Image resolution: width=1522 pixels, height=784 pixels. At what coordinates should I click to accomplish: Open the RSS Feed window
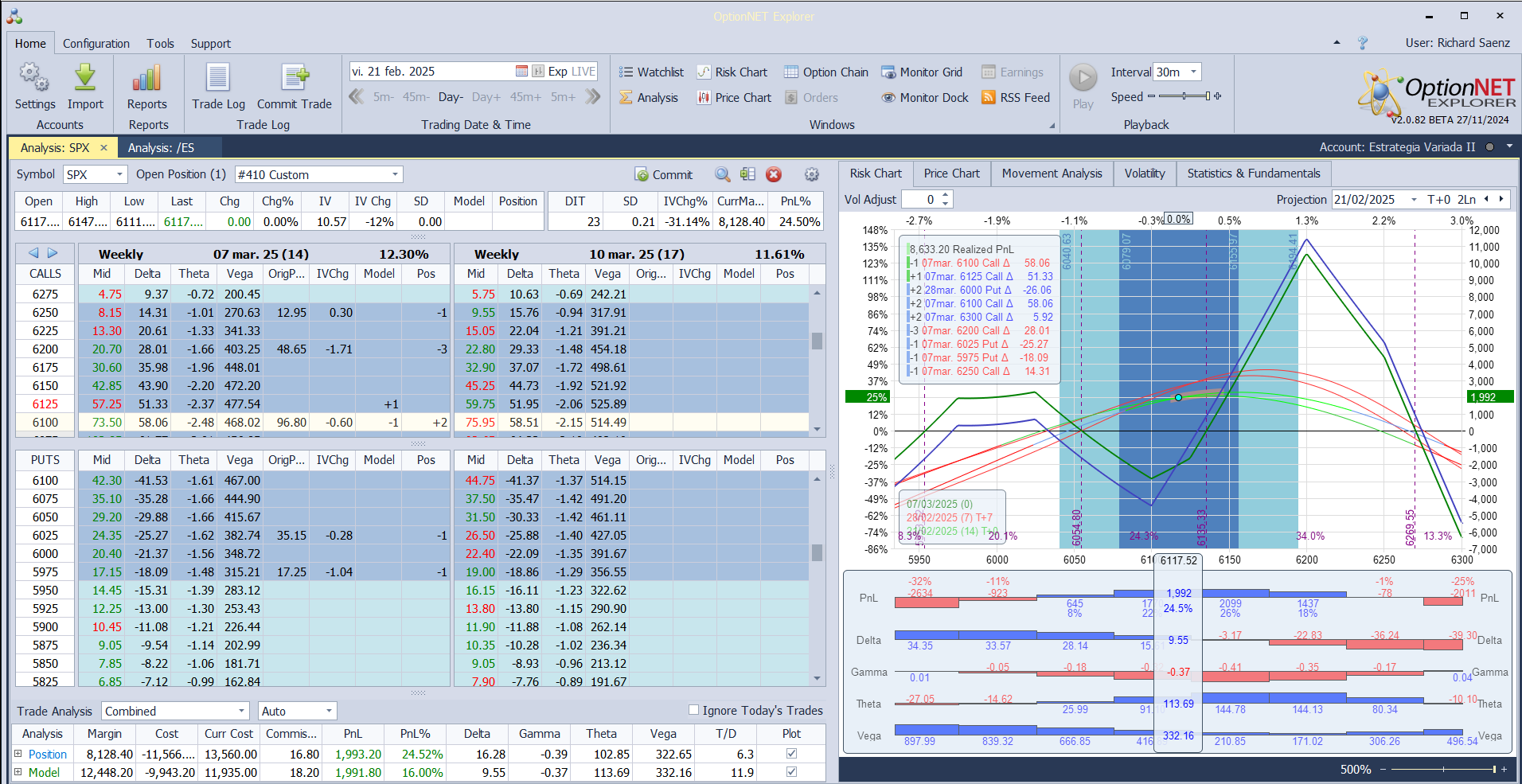pos(1016,98)
